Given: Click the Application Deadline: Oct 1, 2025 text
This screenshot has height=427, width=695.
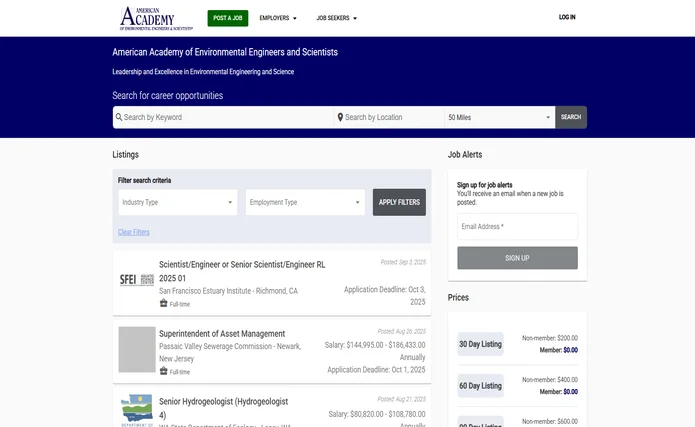Looking at the screenshot, I should [376, 370].
